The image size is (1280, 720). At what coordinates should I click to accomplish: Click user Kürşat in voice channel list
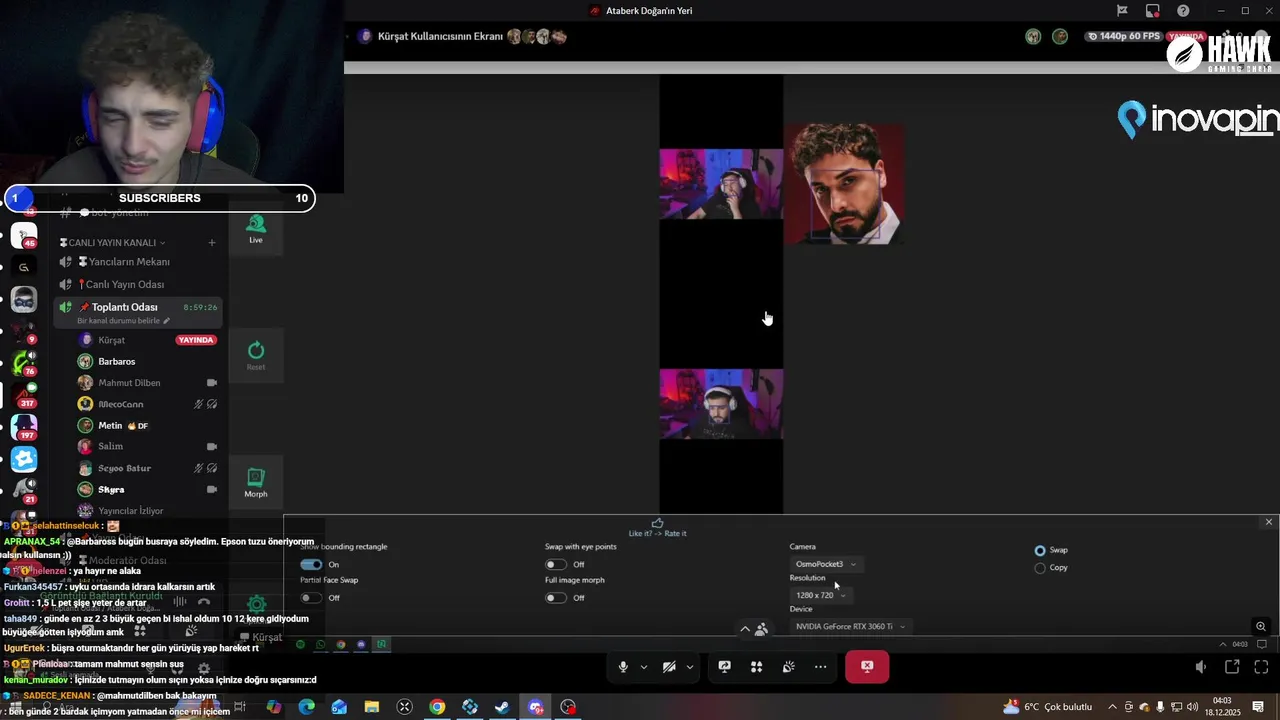pos(148,340)
